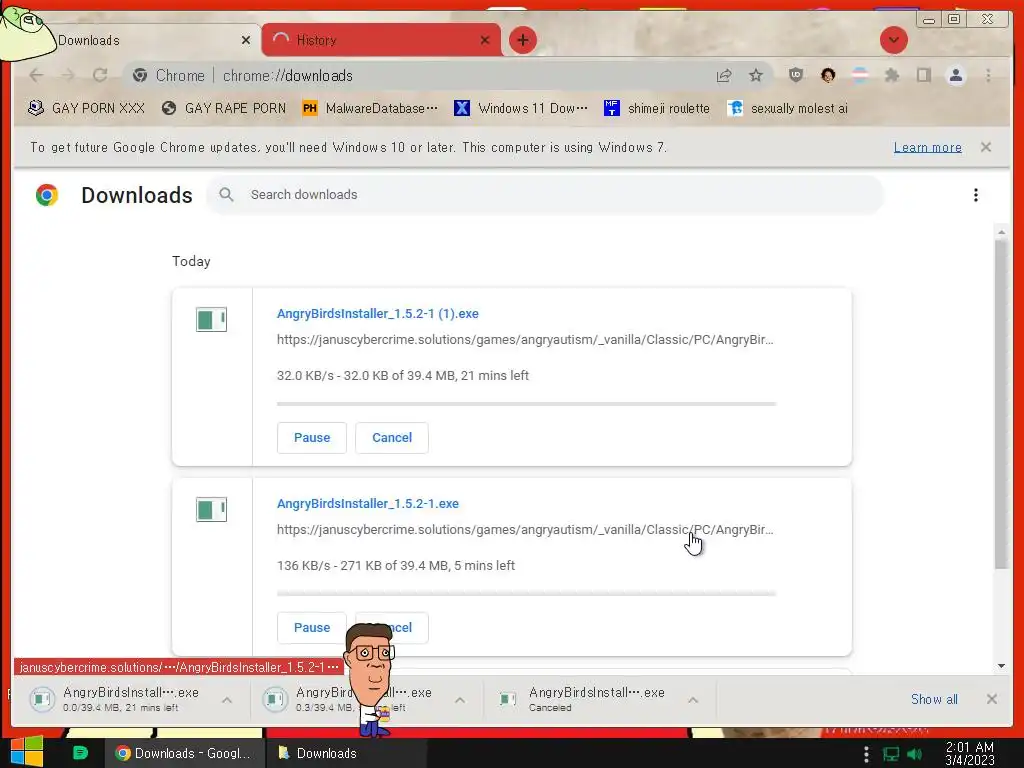1024x768 pixels.
Task: Close the History tab
Action: pyautogui.click(x=485, y=40)
